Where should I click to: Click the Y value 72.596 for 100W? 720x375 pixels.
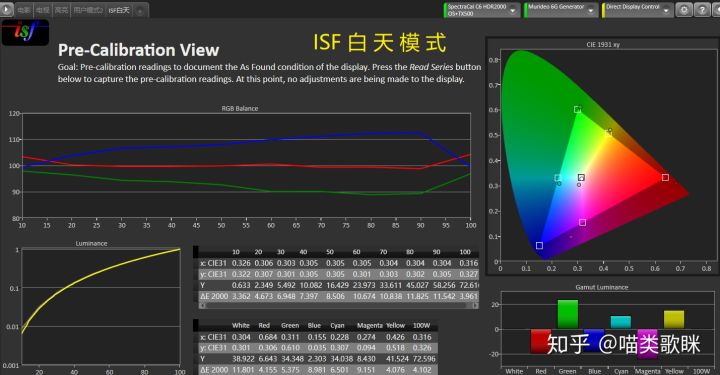[424, 359]
